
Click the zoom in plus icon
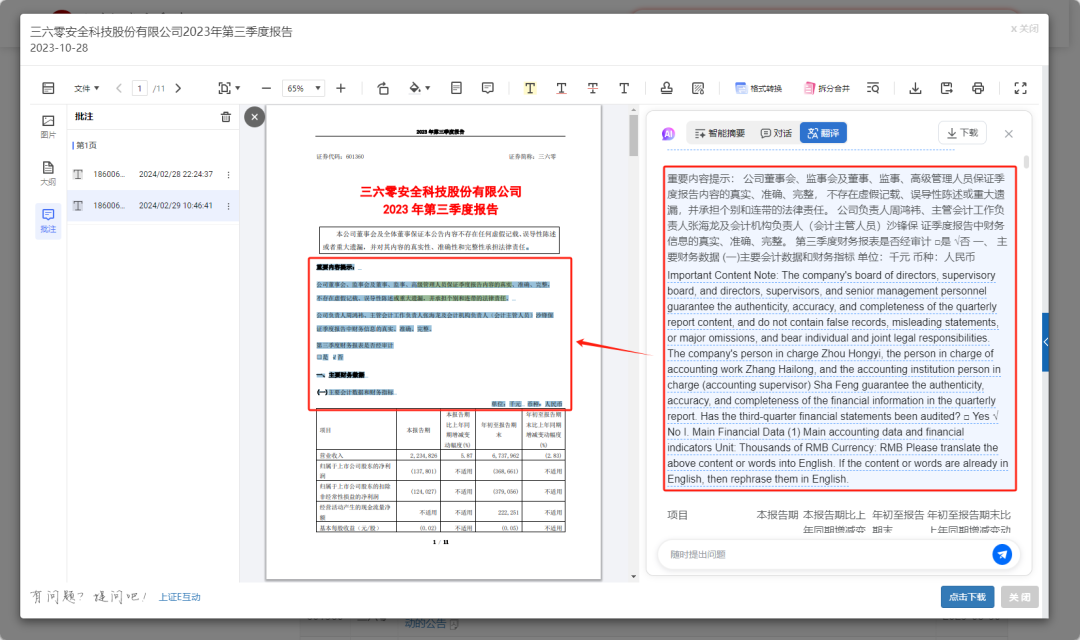[341, 88]
